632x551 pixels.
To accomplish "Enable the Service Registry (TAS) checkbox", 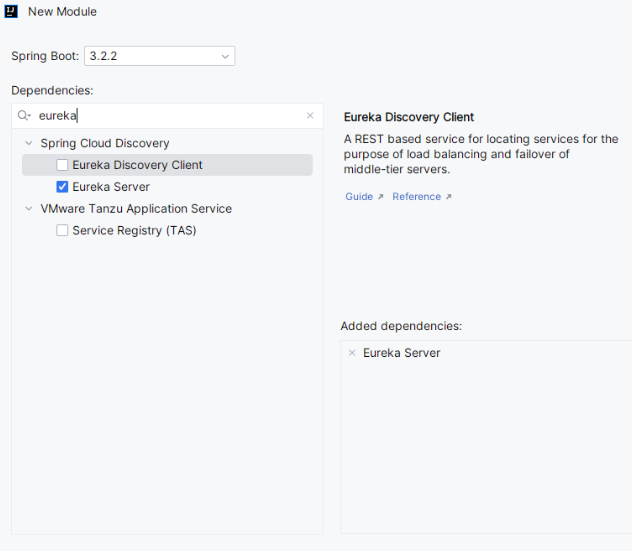I will (62, 231).
